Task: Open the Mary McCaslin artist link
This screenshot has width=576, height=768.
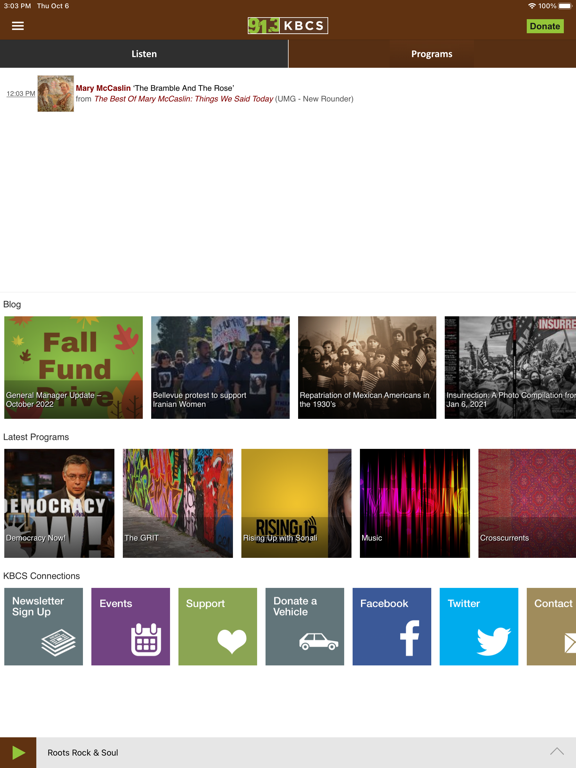Action: [103, 88]
